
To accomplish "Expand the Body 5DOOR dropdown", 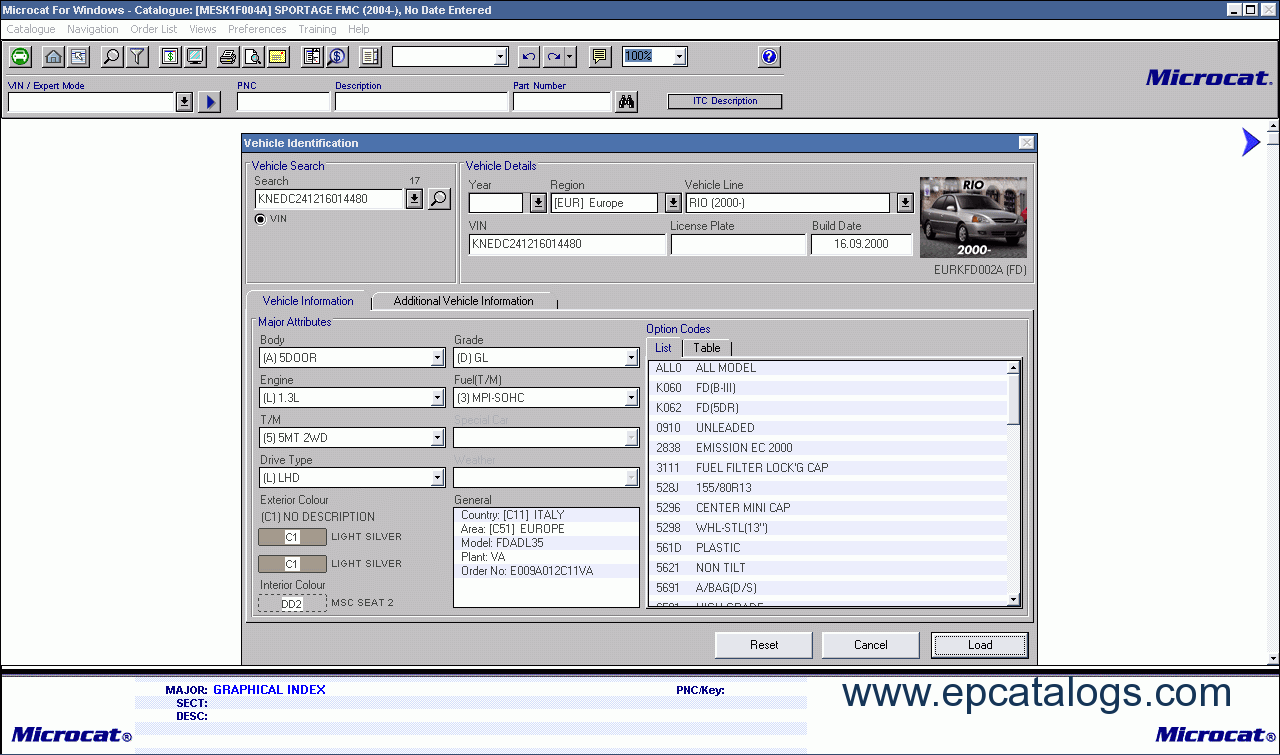I will [x=437, y=358].
